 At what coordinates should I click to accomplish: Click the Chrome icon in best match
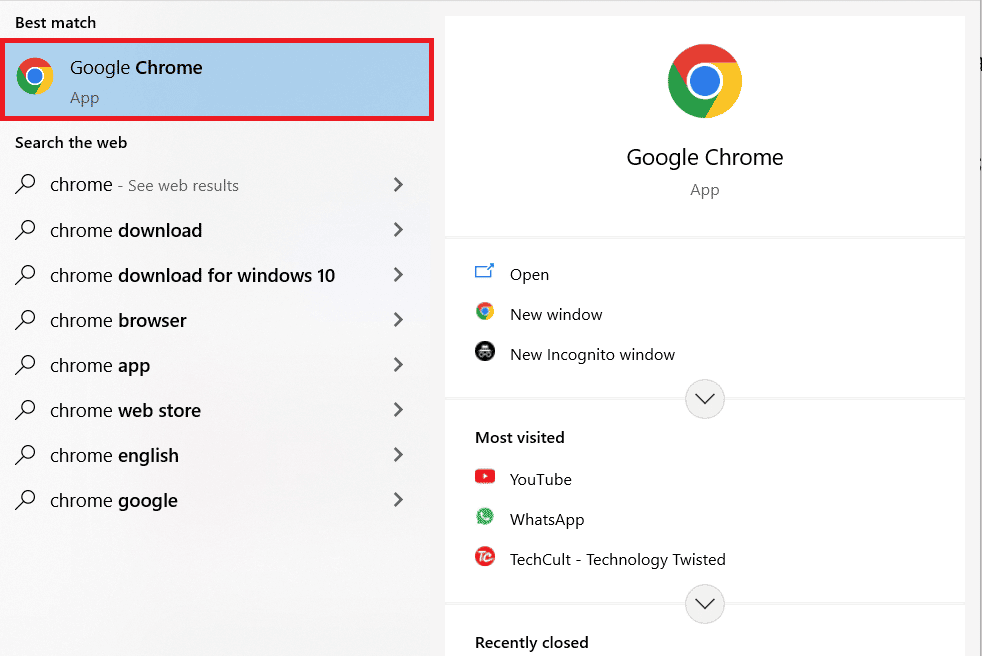pyautogui.click(x=35, y=76)
